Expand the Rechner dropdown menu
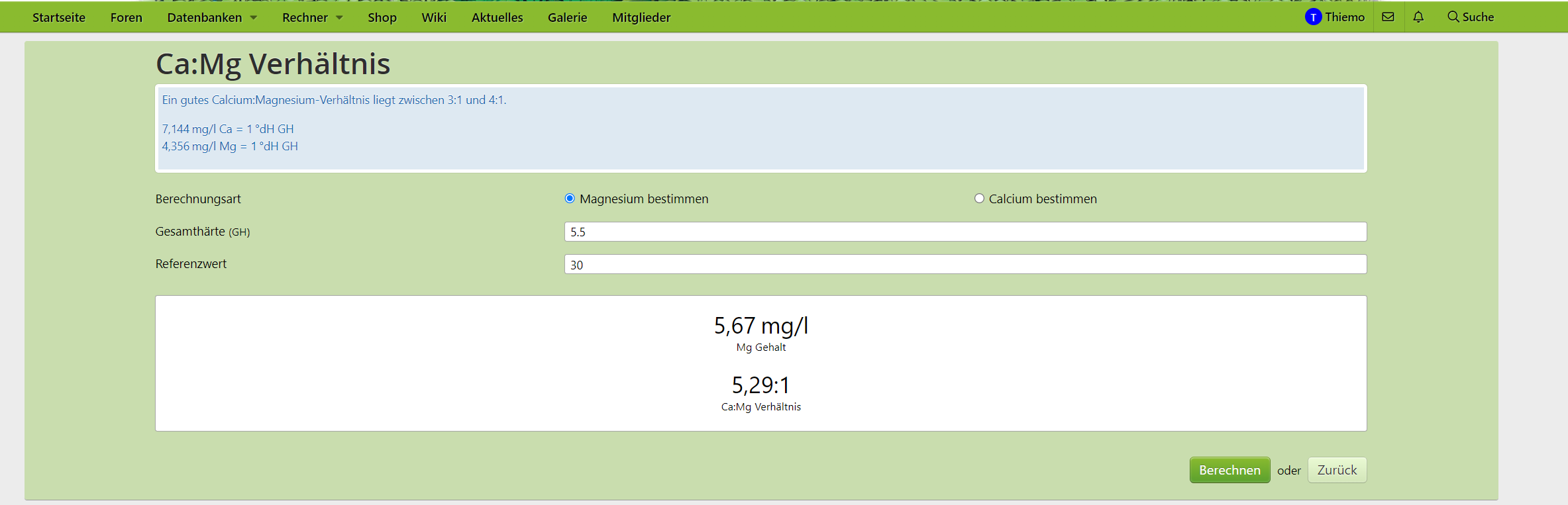1568x505 pixels. pos(313,18)
